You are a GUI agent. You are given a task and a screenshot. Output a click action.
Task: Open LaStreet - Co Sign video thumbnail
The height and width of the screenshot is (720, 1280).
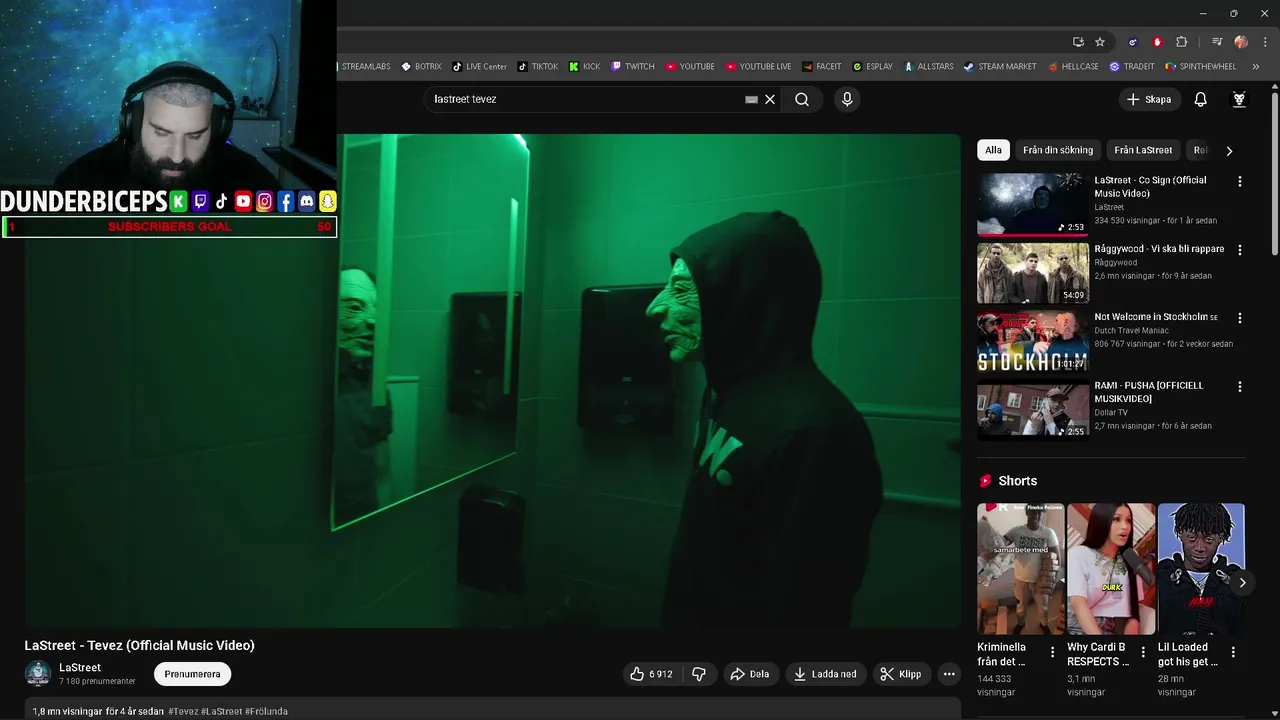1033,204
